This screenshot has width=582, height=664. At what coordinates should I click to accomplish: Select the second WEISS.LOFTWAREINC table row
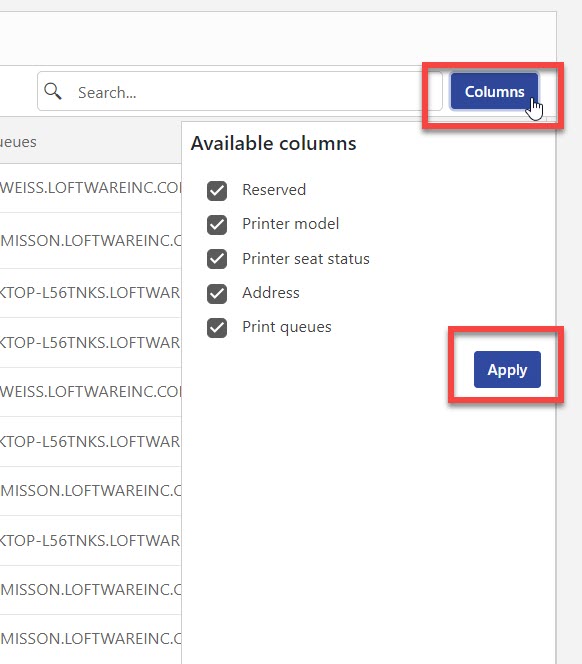pyautogui.click(x=91, y=392)
